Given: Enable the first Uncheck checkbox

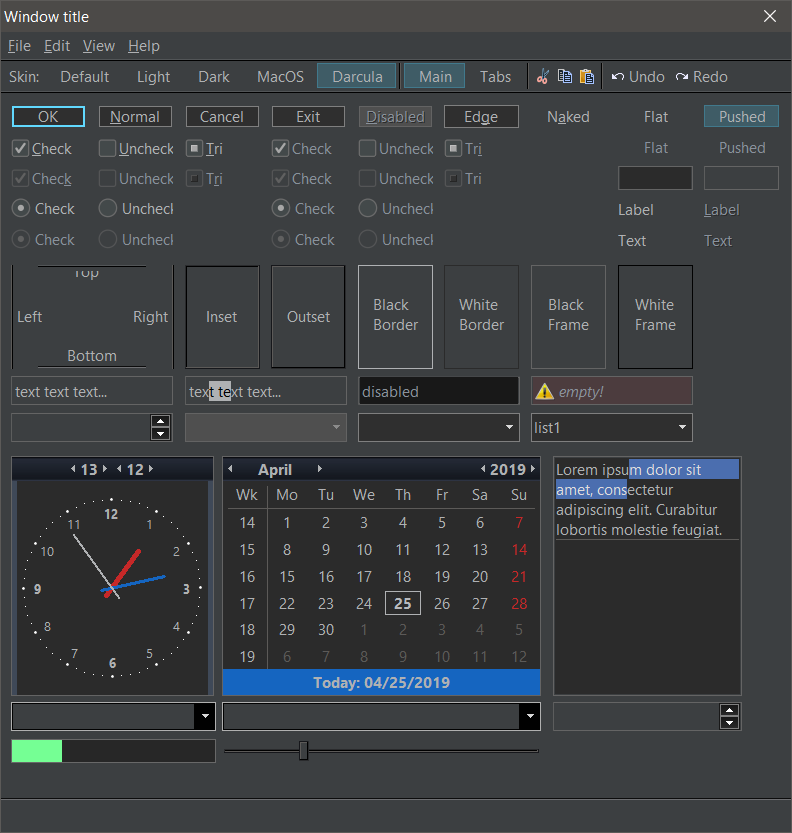Looking at the screenshot, I should point(108,149).
